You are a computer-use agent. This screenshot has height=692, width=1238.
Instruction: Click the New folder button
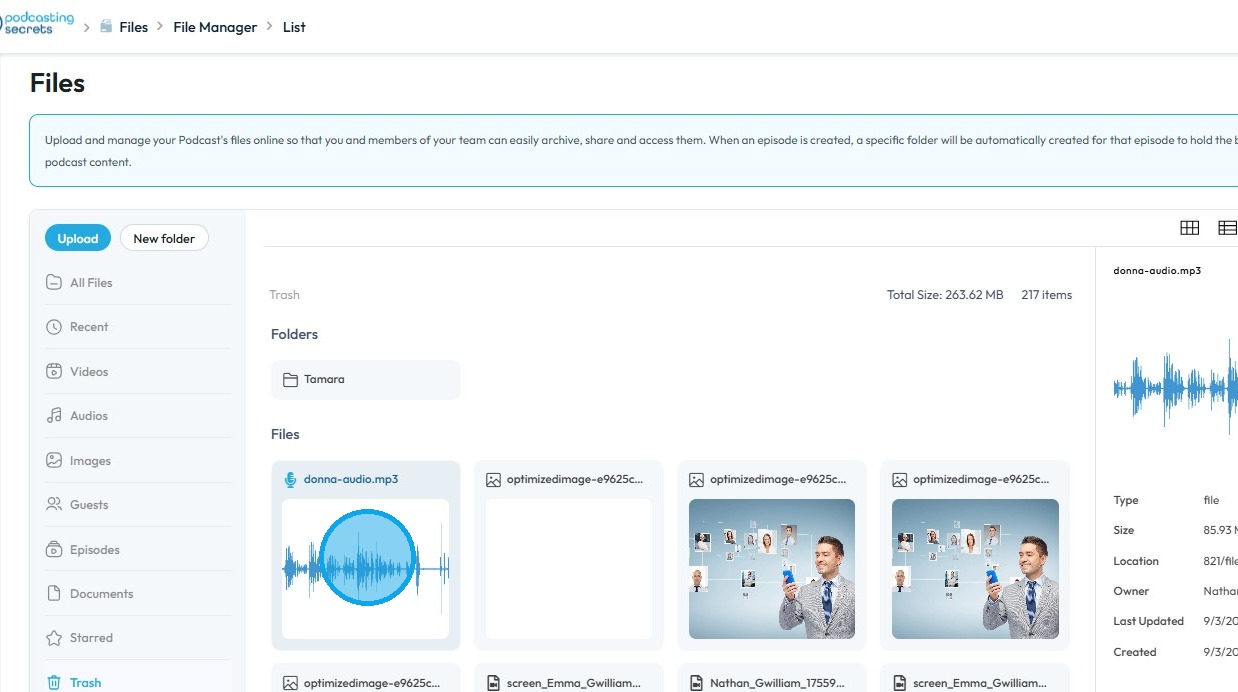[164, 238]
